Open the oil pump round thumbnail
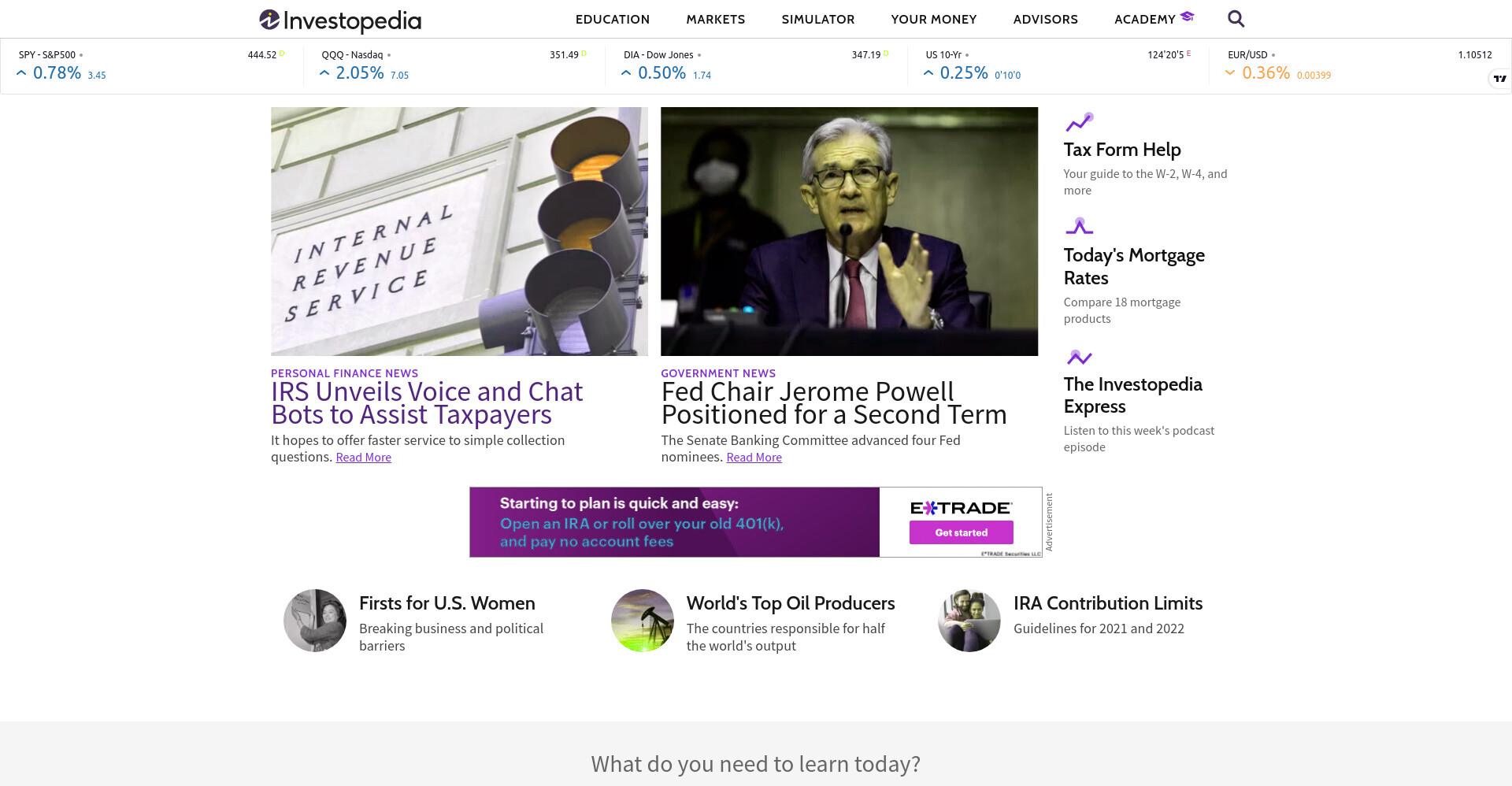1512x786 pixels. (643, 621)
